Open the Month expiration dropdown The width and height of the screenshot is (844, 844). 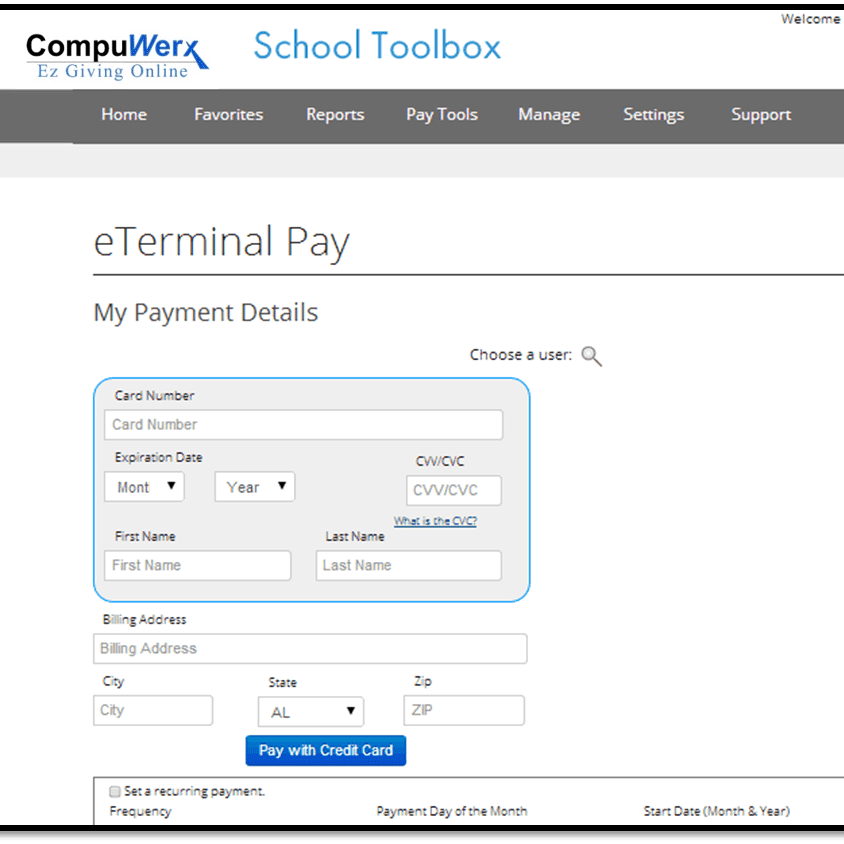click(x=144, y=487)
